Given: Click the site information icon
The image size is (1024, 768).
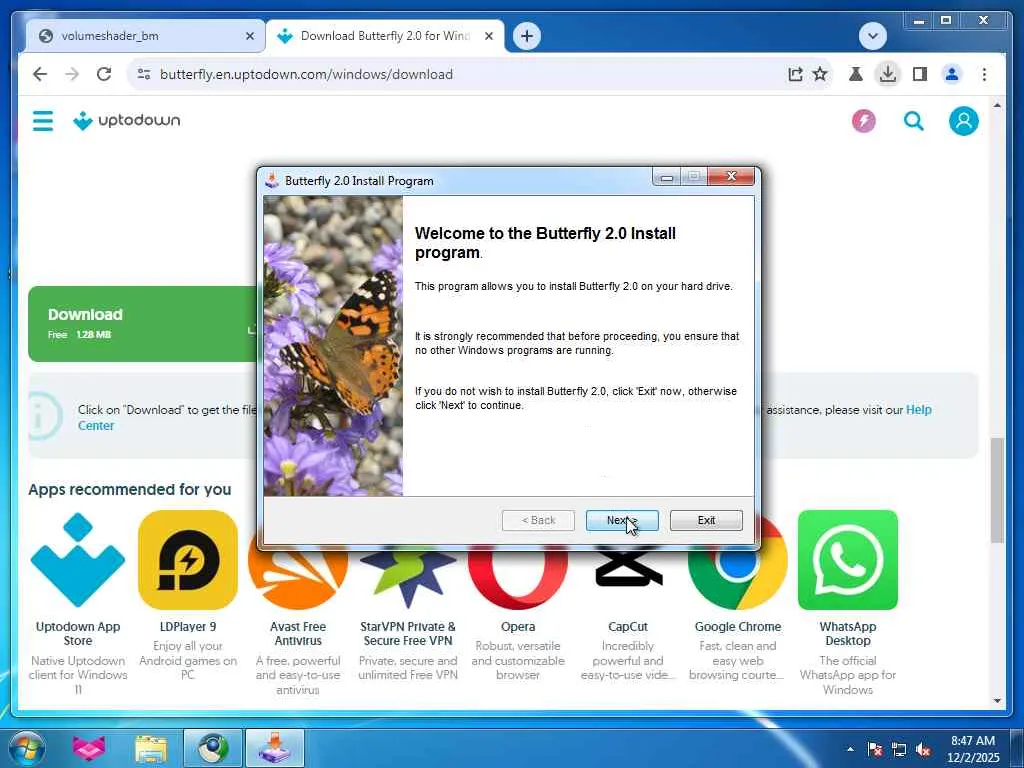Looking at the screenshot, I should pyautogui.click(x=144, y=74).
